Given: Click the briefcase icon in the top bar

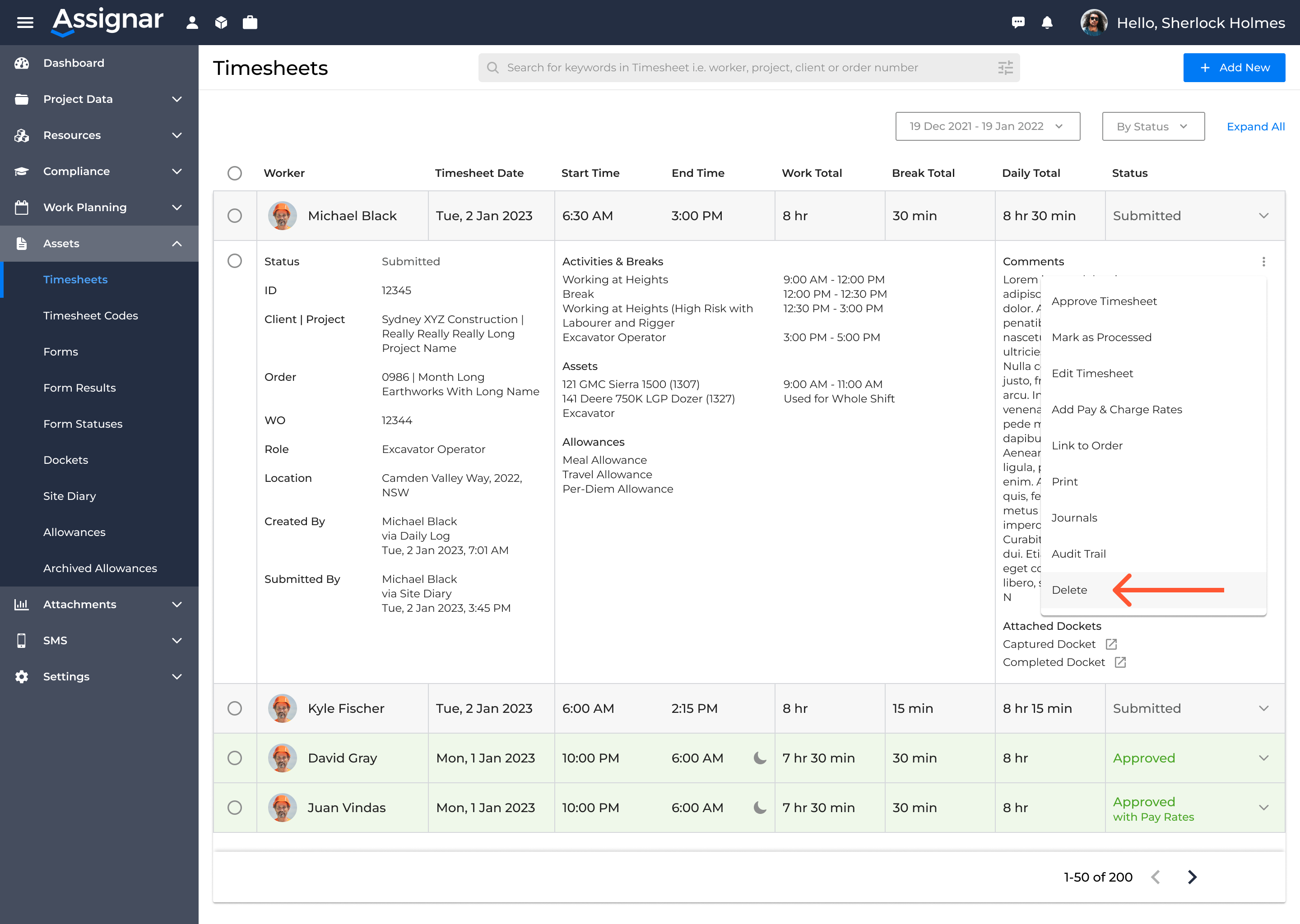Looking at the screenshot, I should (x=250, y=23).
